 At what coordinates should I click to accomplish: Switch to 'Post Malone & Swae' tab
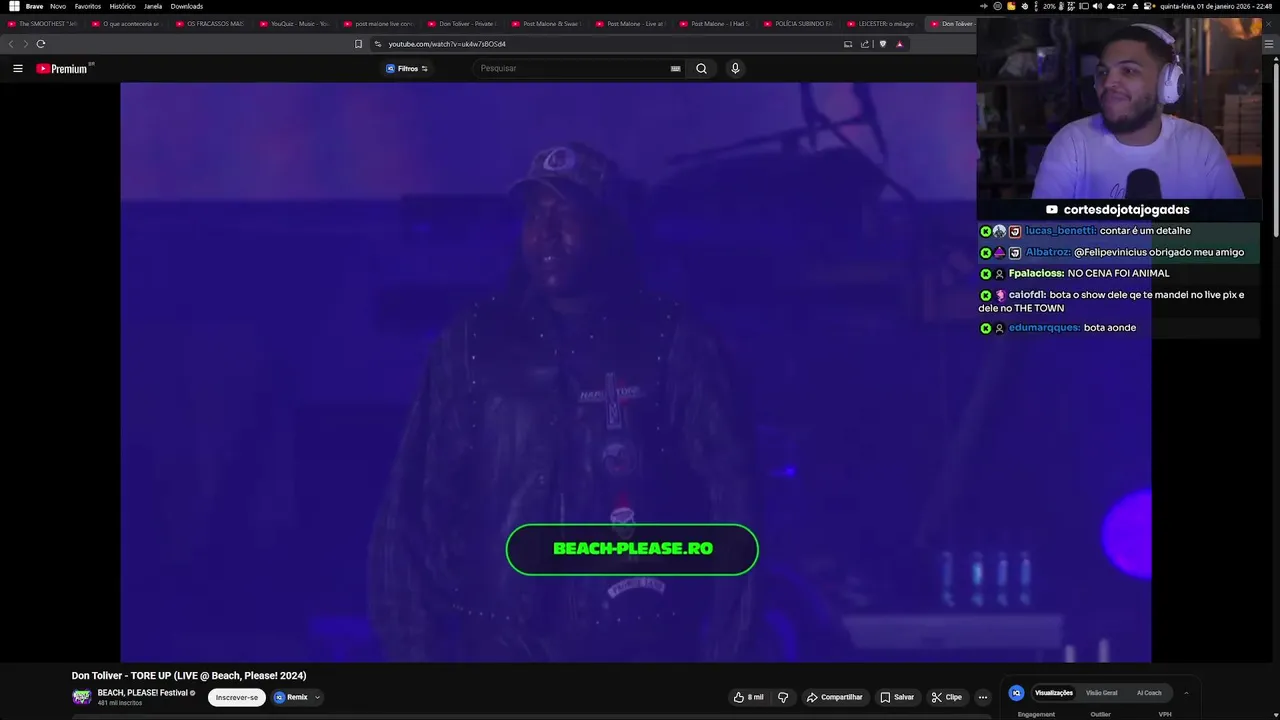[546, 23]
